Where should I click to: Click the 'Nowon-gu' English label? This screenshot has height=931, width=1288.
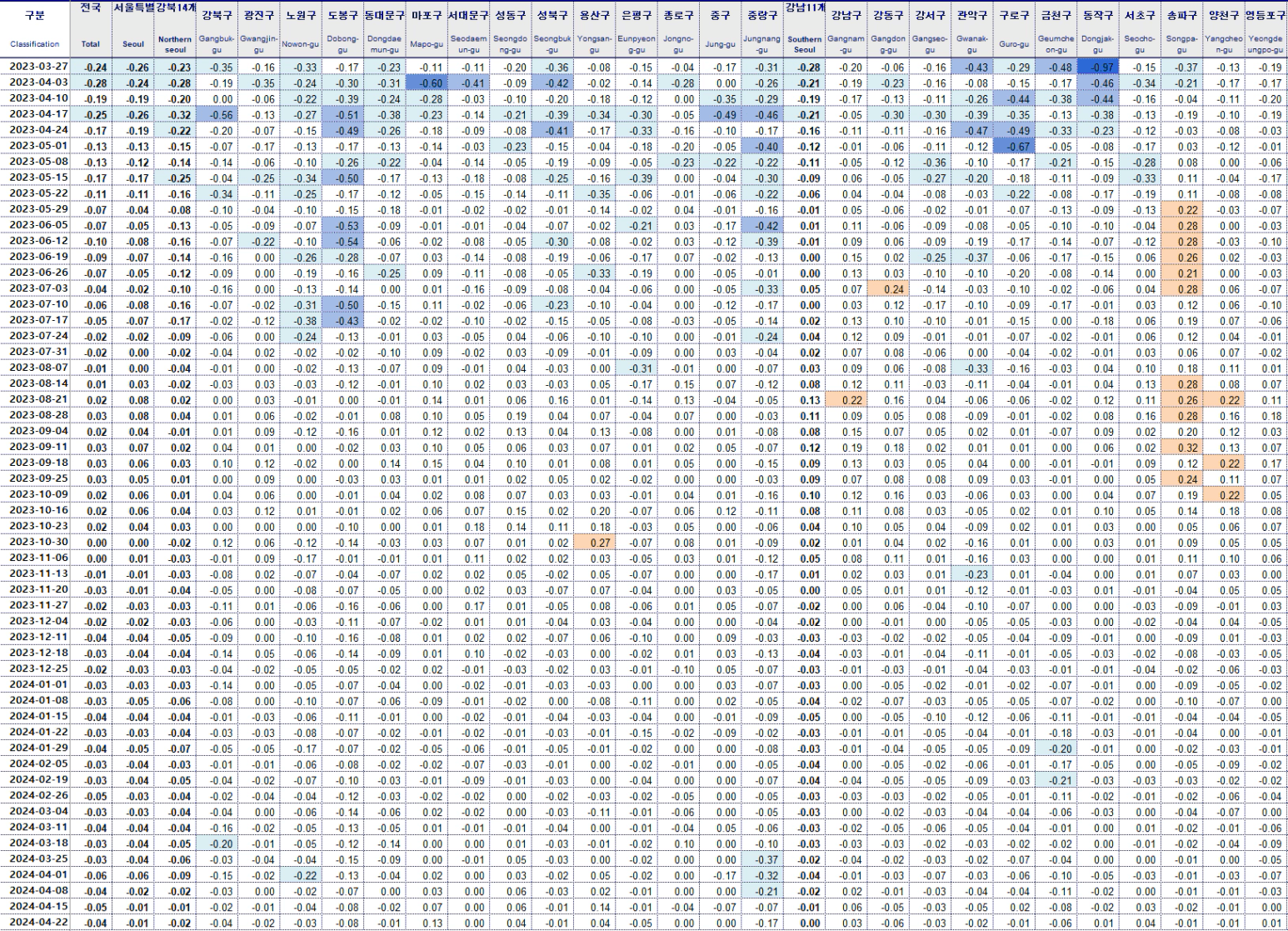pyautogui.click(x=301, y=44)
